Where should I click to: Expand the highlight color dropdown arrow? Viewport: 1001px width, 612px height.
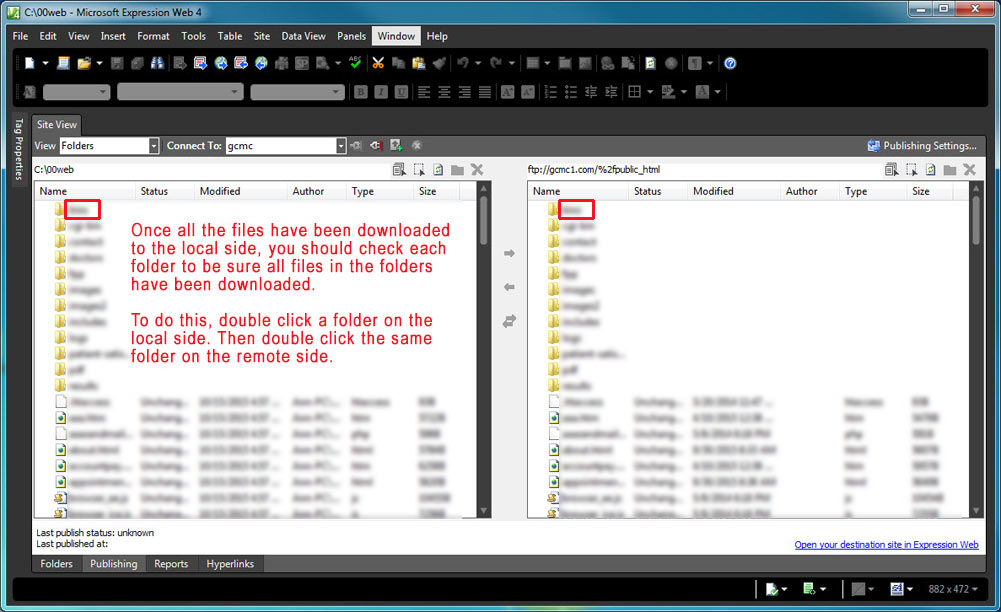(684, 92)
